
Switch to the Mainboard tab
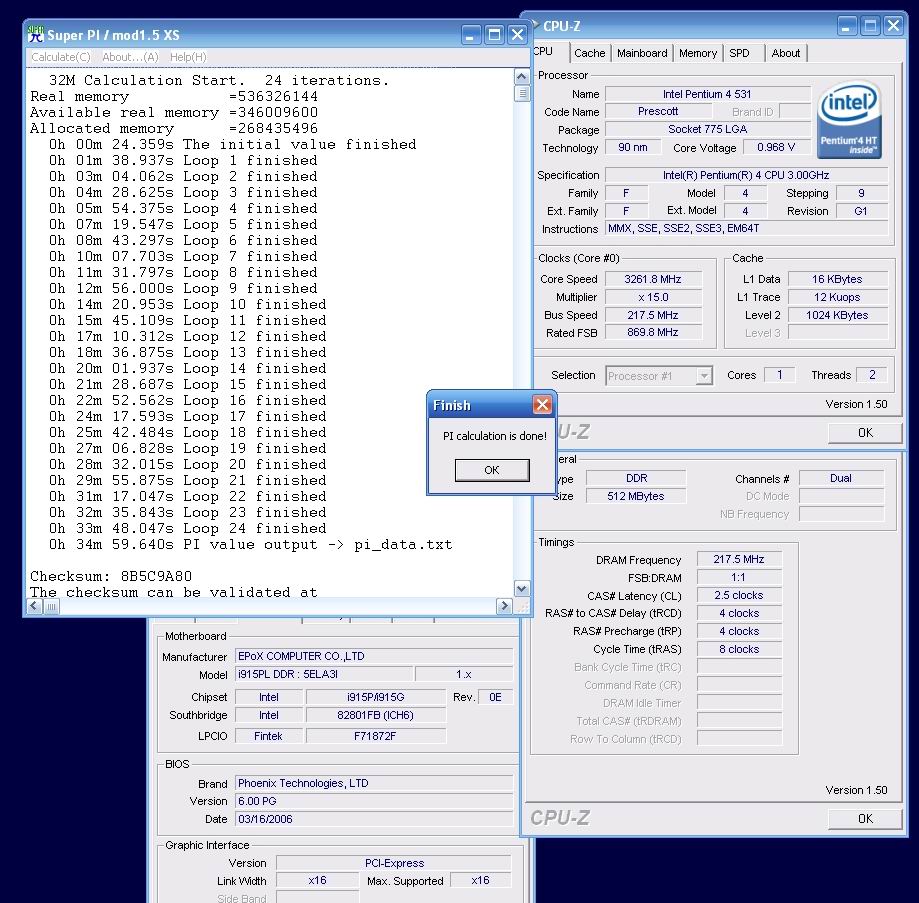click(642, 53)
